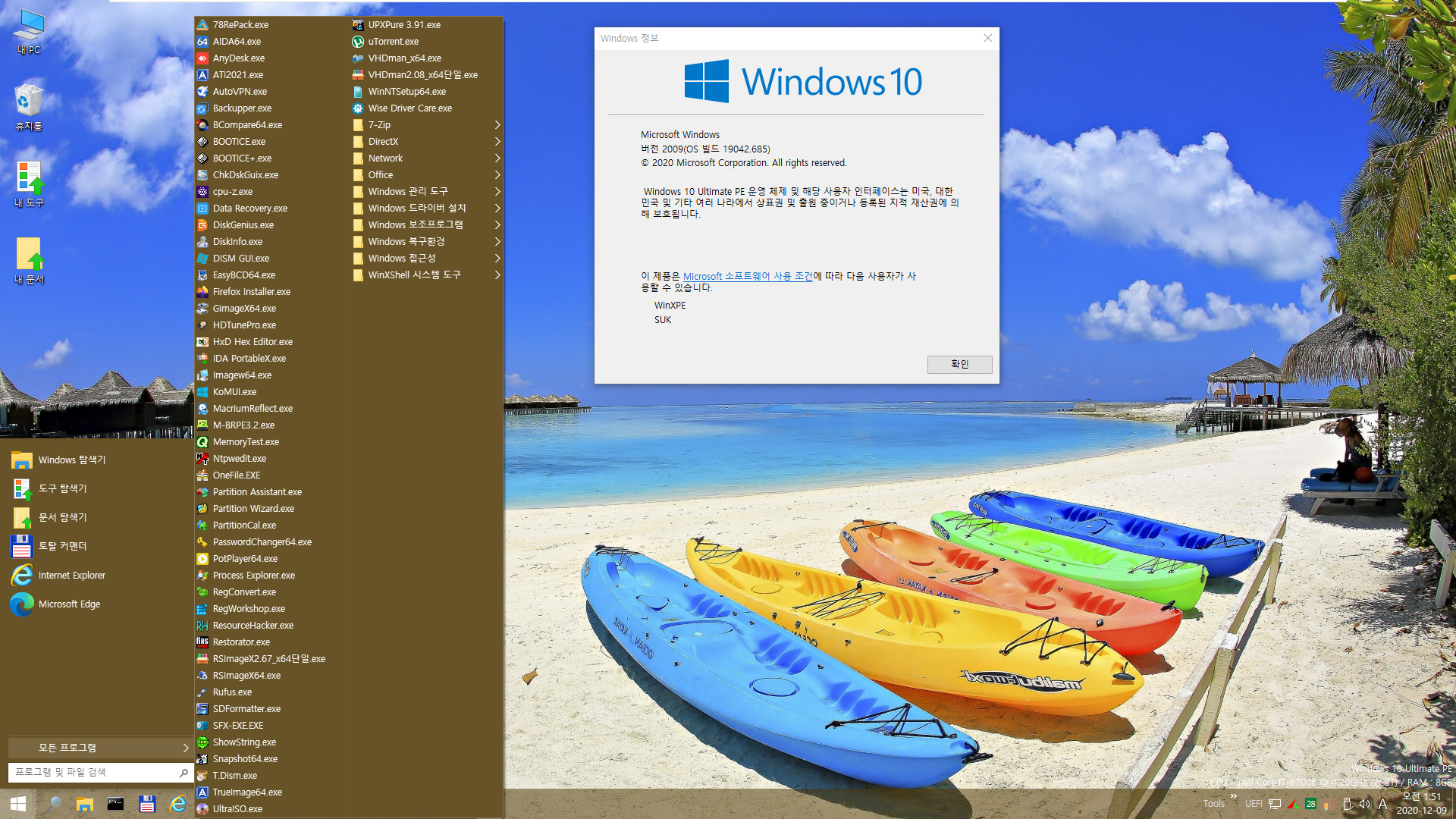Image resolution: width=1456 pixels, height=819 pixels.
Task: Launch MacriumReflect.exe backup tool
Action: click(254, 408)
